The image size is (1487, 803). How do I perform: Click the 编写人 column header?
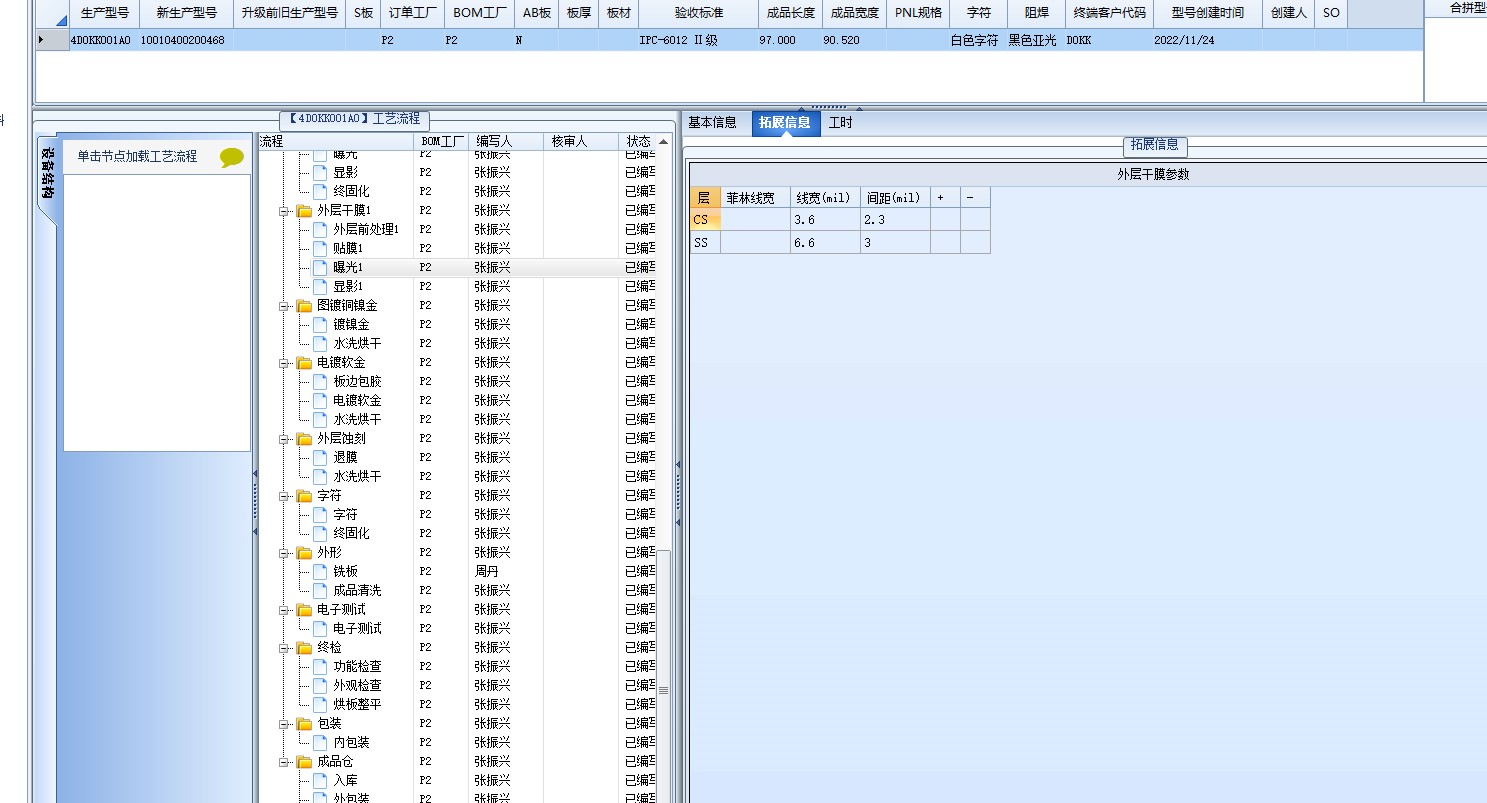(507, 142)
